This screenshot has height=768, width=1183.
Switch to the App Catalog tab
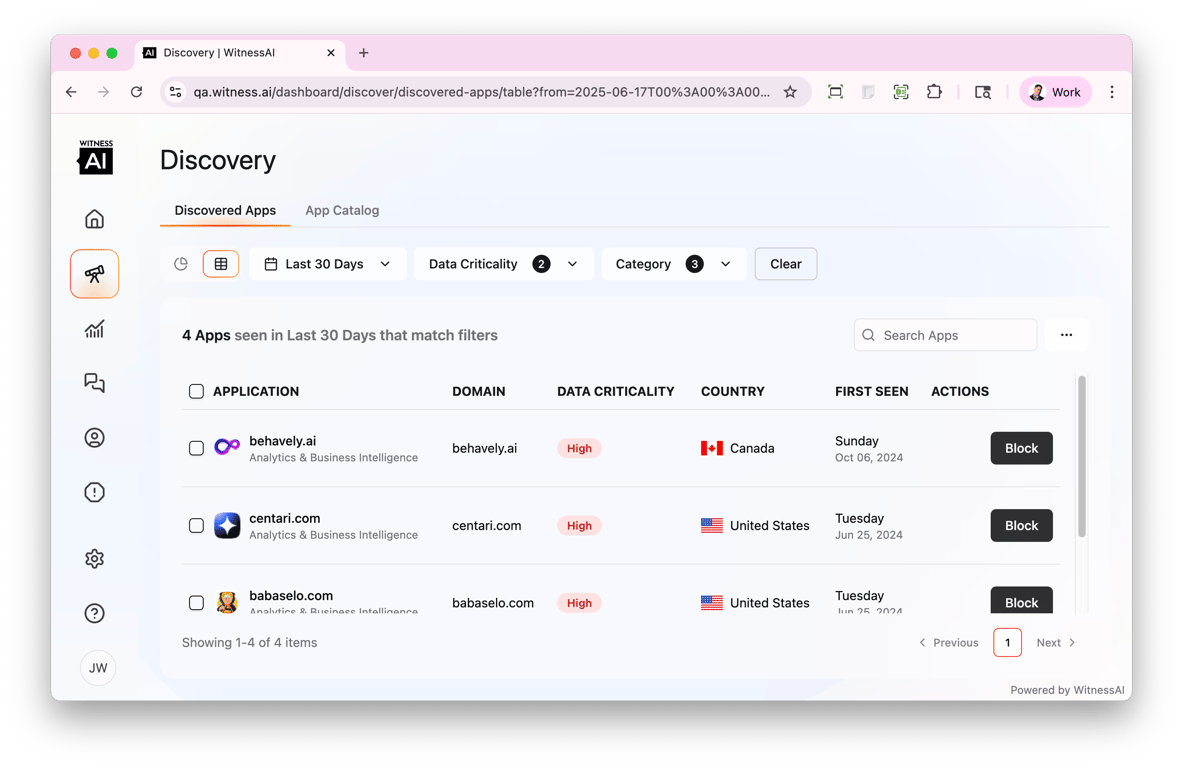(x=342, y=210)
